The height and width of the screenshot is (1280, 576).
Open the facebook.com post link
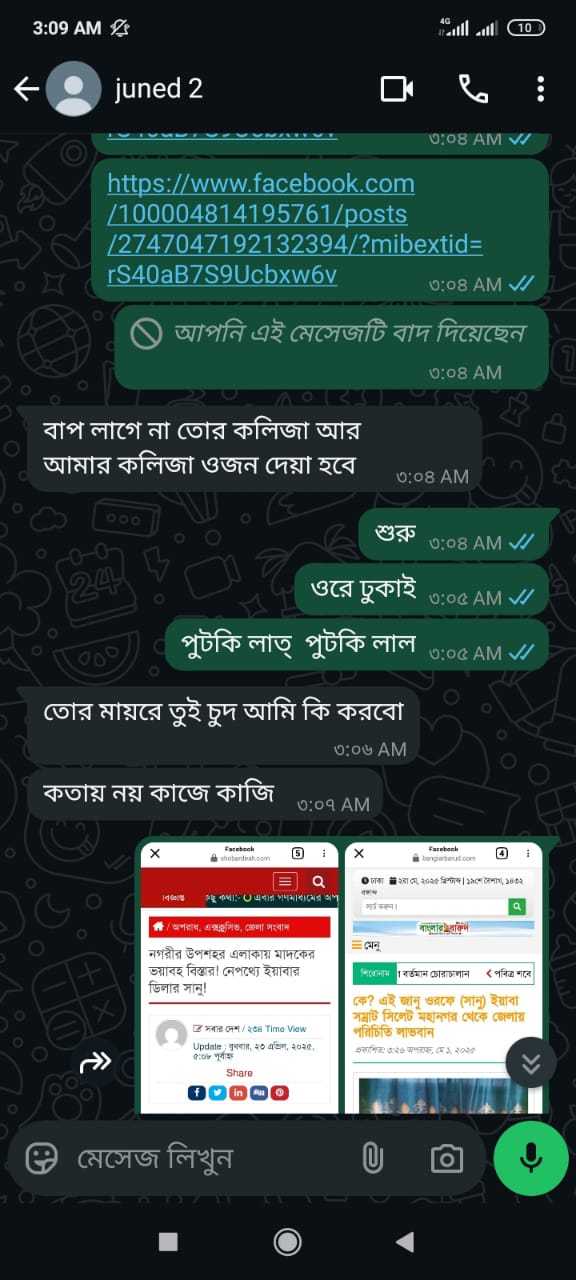295,229
